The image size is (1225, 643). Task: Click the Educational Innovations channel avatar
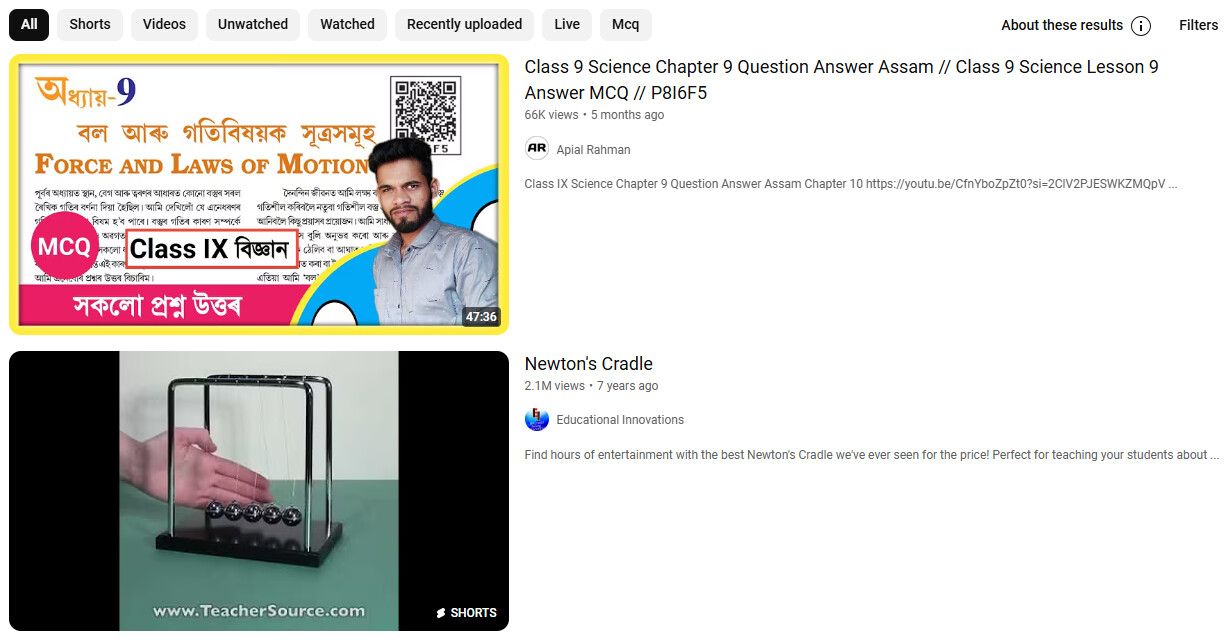click(537, 419)
